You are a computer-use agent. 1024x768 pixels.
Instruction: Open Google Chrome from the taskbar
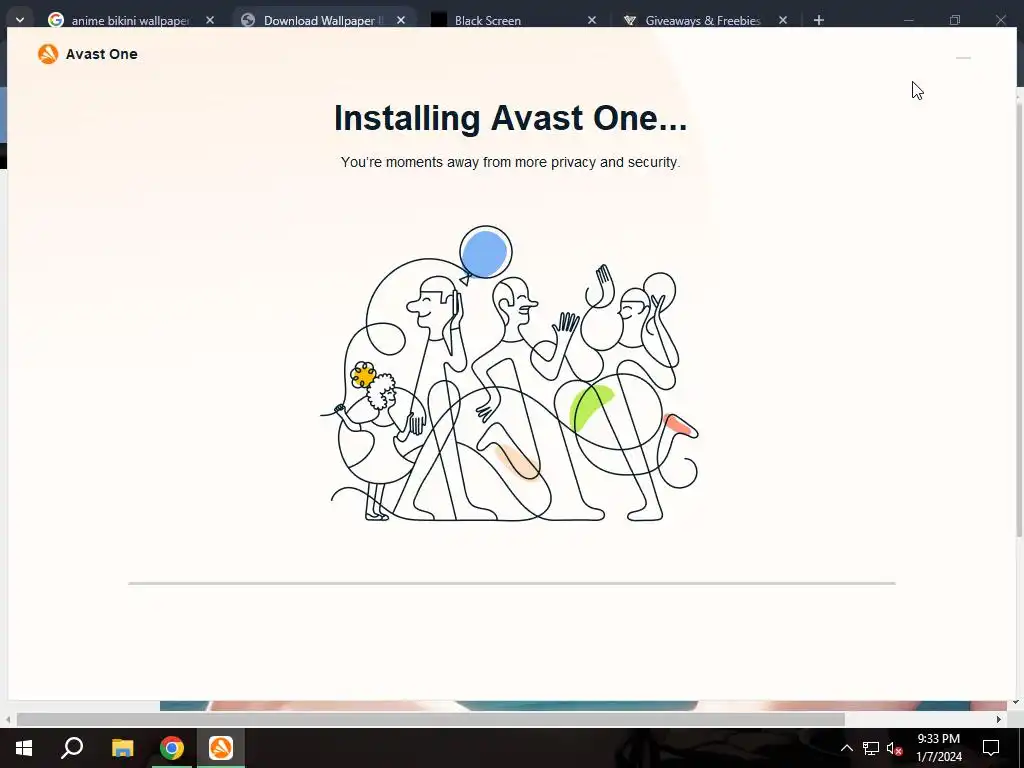(172, 748)
